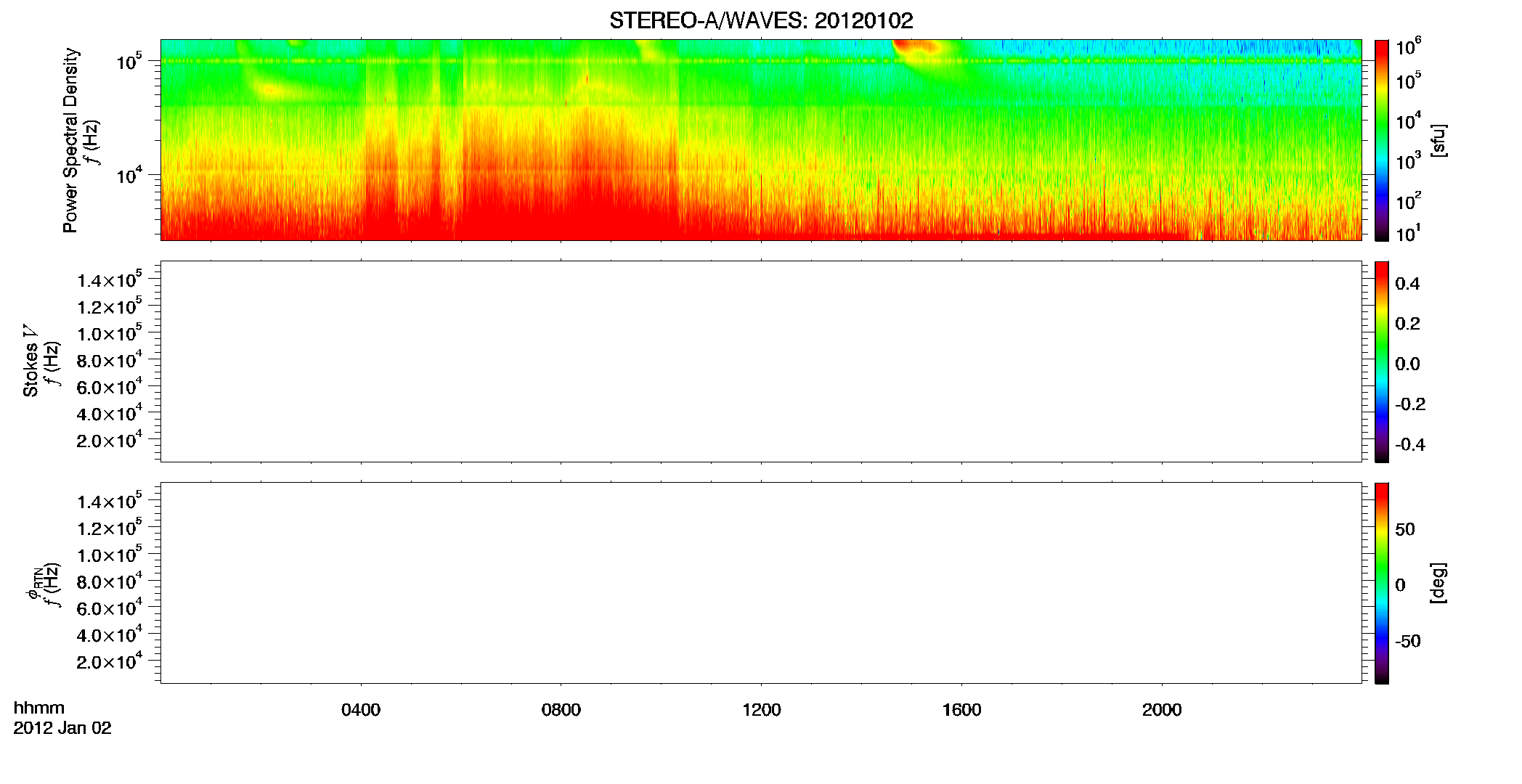
Task: Click the 50 label on degrees color bar
Action: (1405, 529)
